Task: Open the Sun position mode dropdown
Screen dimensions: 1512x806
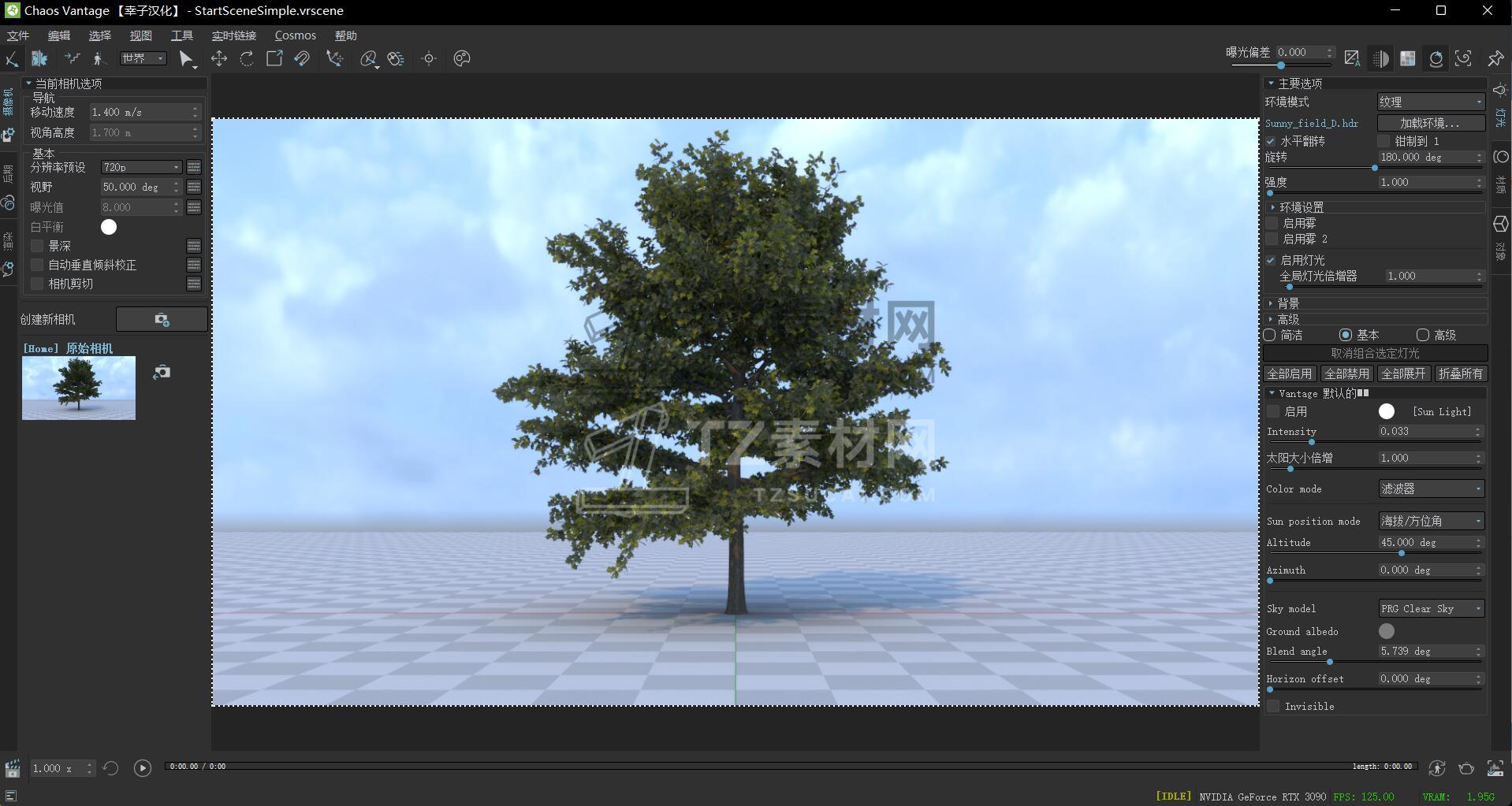Action: pos(1431,521)
